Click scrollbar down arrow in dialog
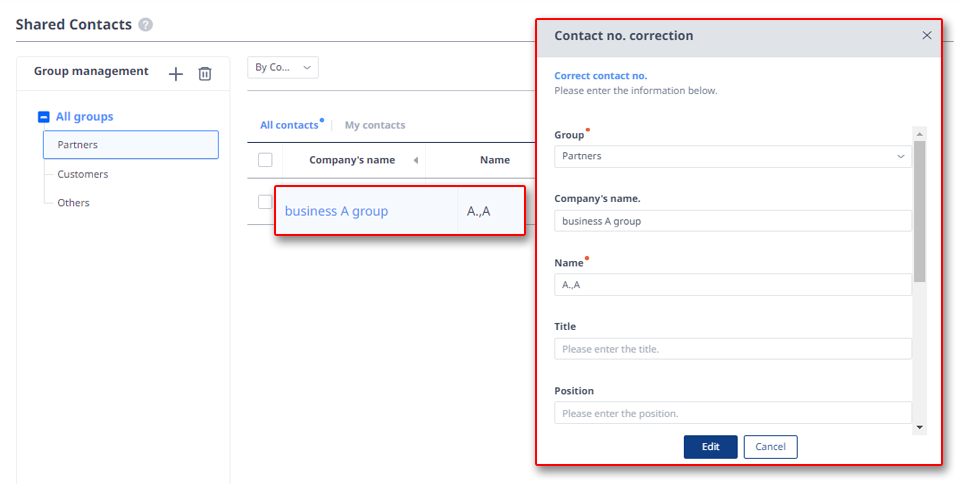Viewport: 960px width, 484px height. (x=919, y=427)
